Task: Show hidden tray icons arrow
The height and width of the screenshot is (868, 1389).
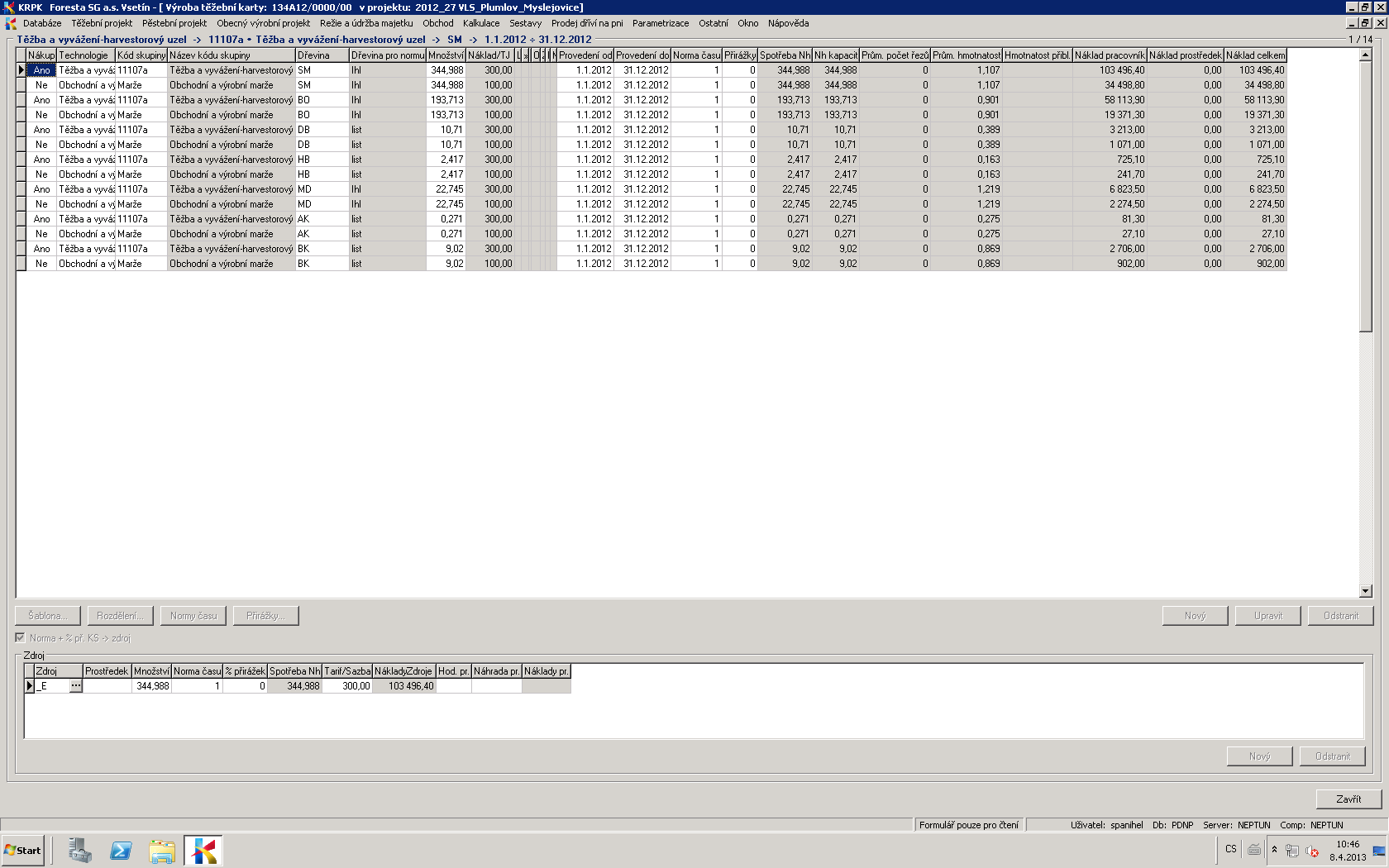Action: click(1274, 850)
